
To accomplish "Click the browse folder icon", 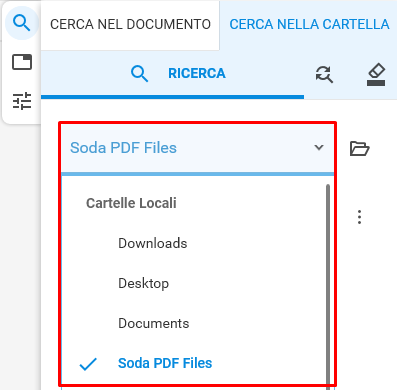I will (359, 148).
